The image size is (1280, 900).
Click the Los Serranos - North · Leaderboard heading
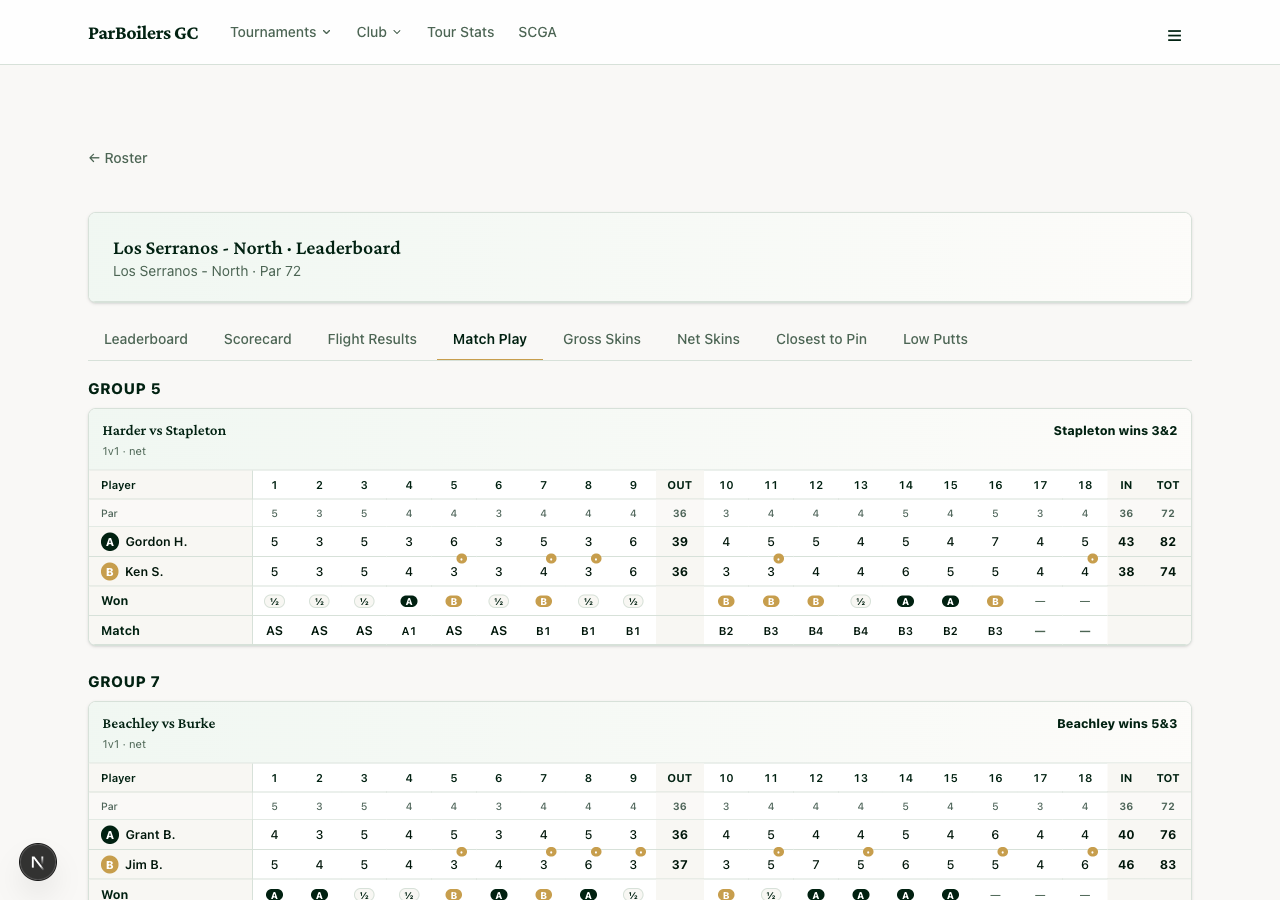(257, 248)
